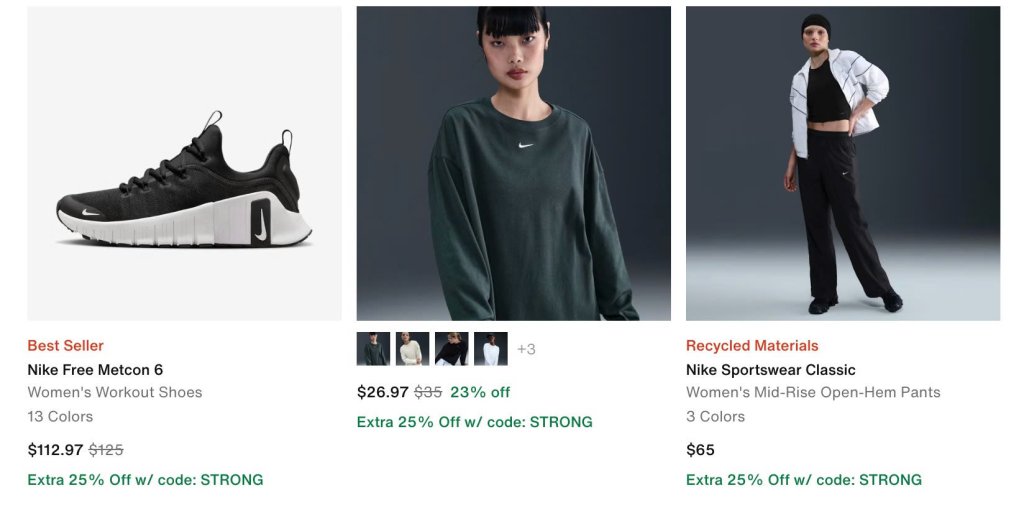Screen dimensions: 1024x516
Task: Click the $65 pants price
Action: 700,450
